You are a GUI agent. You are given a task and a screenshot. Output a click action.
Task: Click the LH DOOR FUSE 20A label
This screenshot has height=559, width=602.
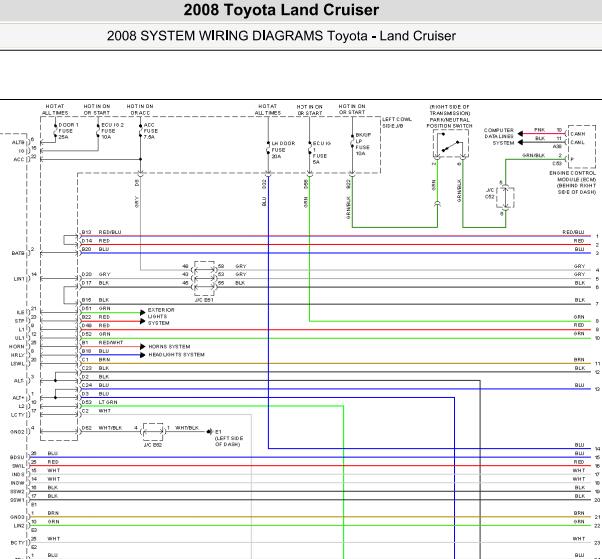pos(283,150)
